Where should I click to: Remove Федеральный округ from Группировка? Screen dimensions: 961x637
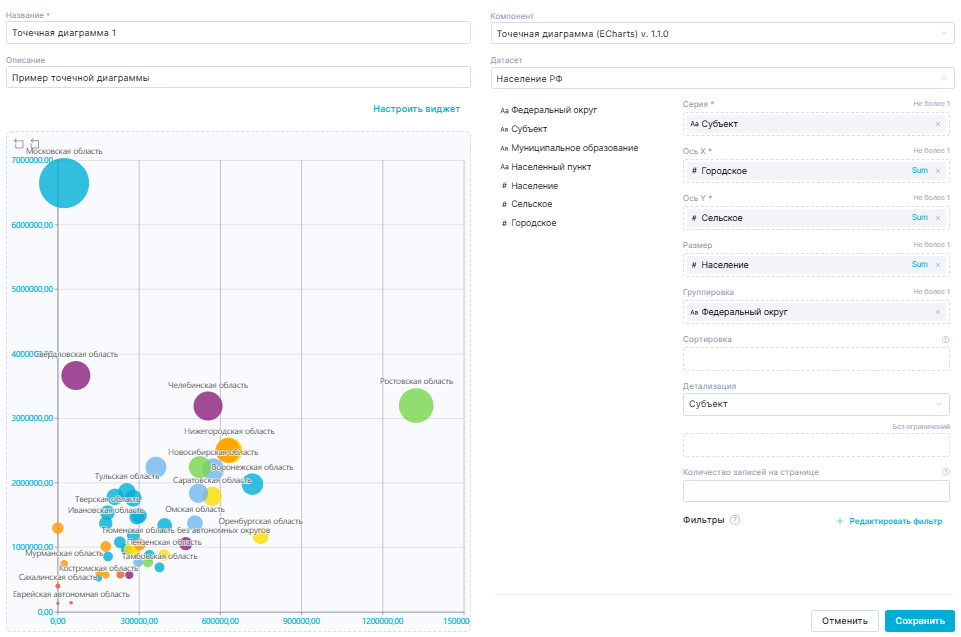937,312
